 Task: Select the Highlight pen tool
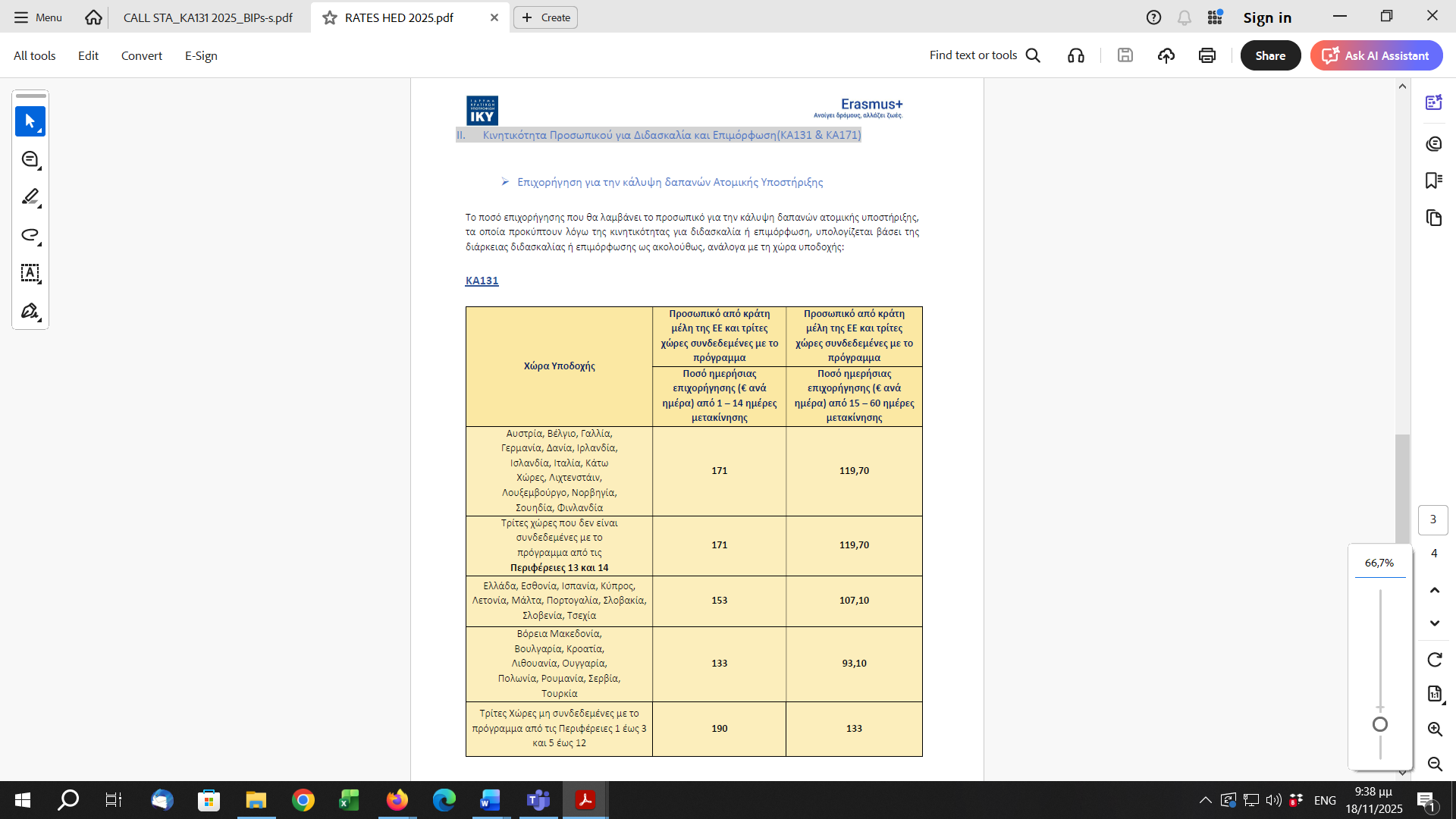tap(30, 197)
